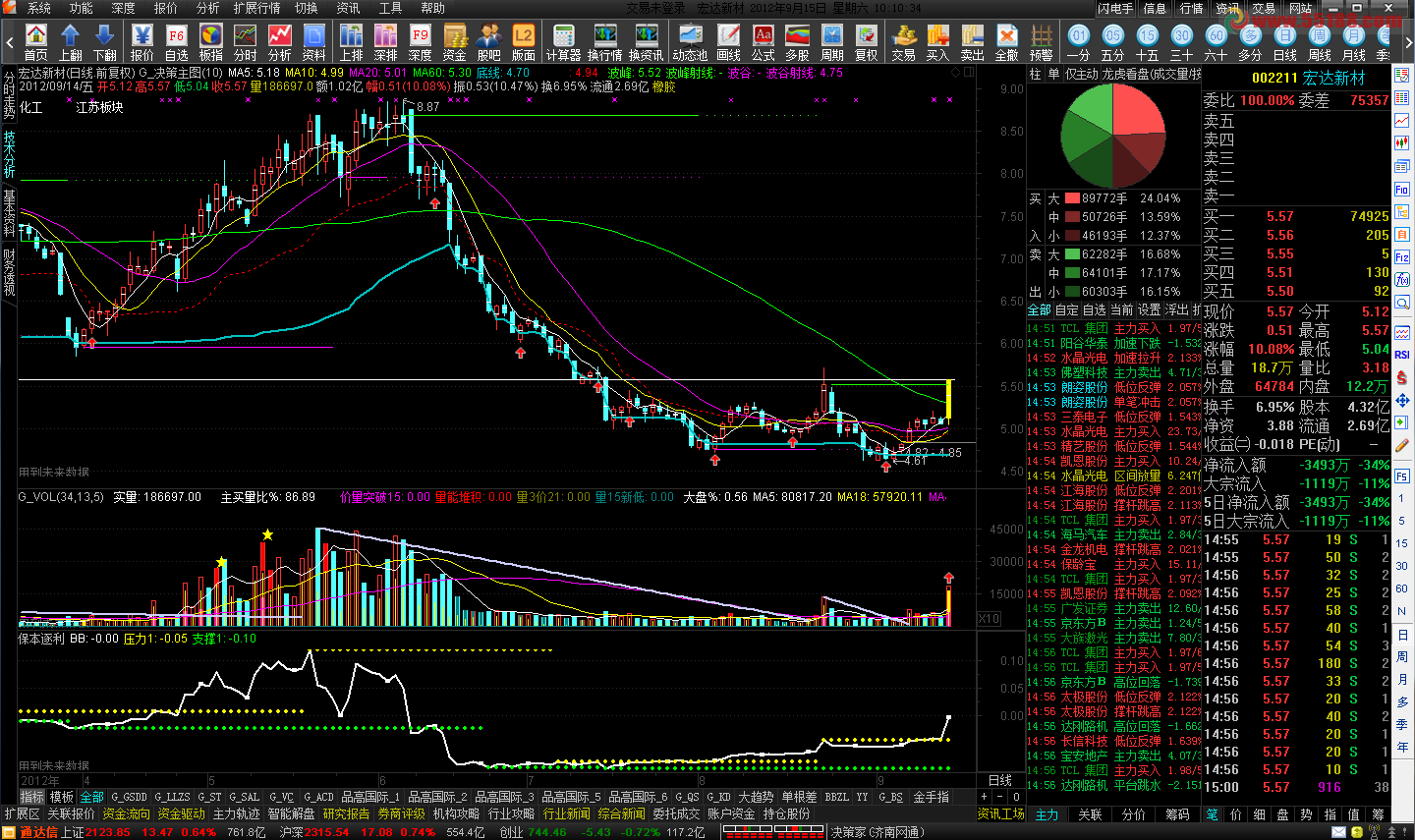The width and height of the screenshot is (1415, 840).
Task: Open the 资金 capital flow icon
Action: point(455,43)
